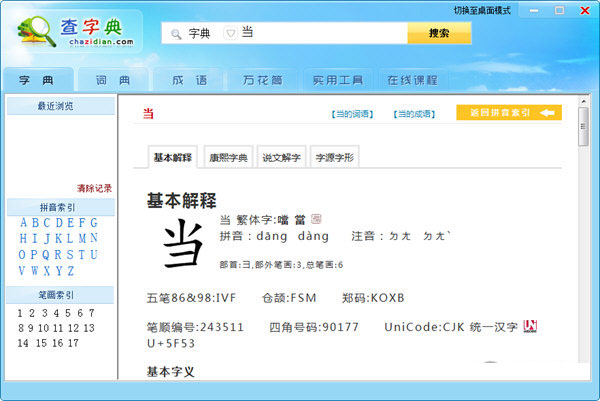Click the traditional character 噹

pyautogui.click(x=283, y=220)
